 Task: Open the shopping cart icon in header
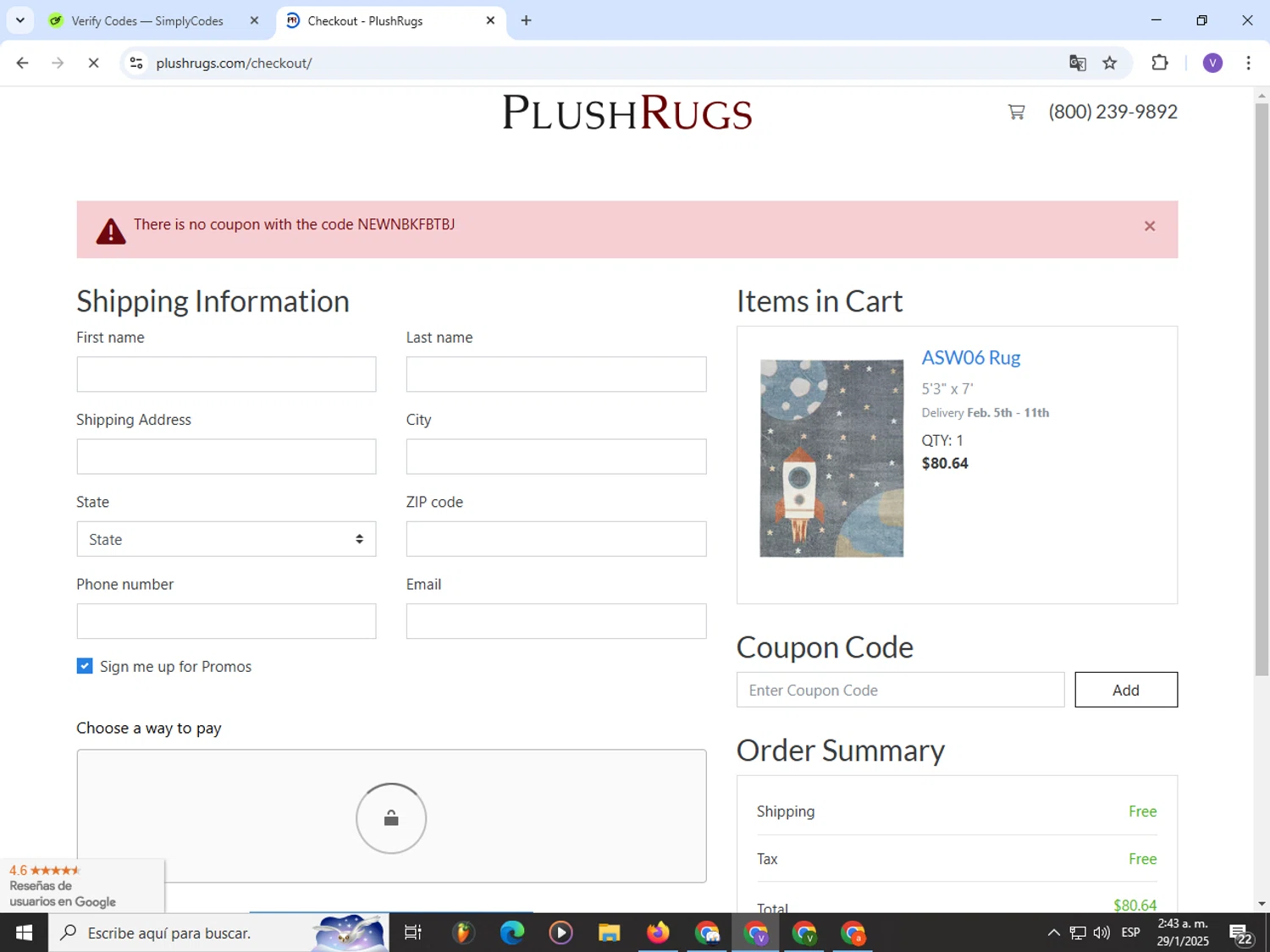point(1016,112)
